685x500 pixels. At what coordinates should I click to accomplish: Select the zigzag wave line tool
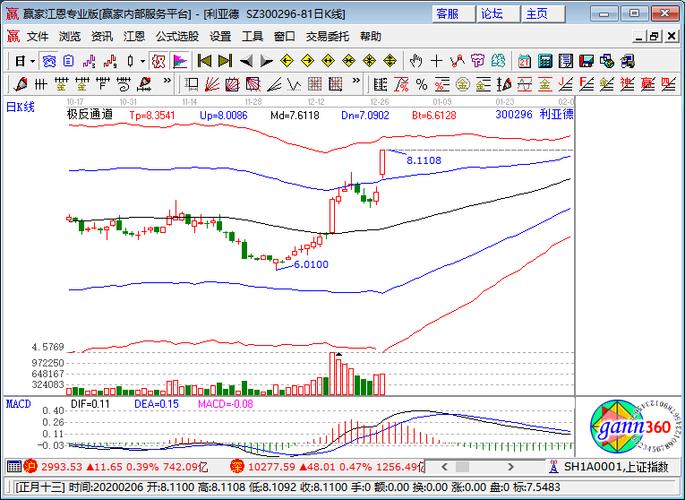tap(294, 84)
